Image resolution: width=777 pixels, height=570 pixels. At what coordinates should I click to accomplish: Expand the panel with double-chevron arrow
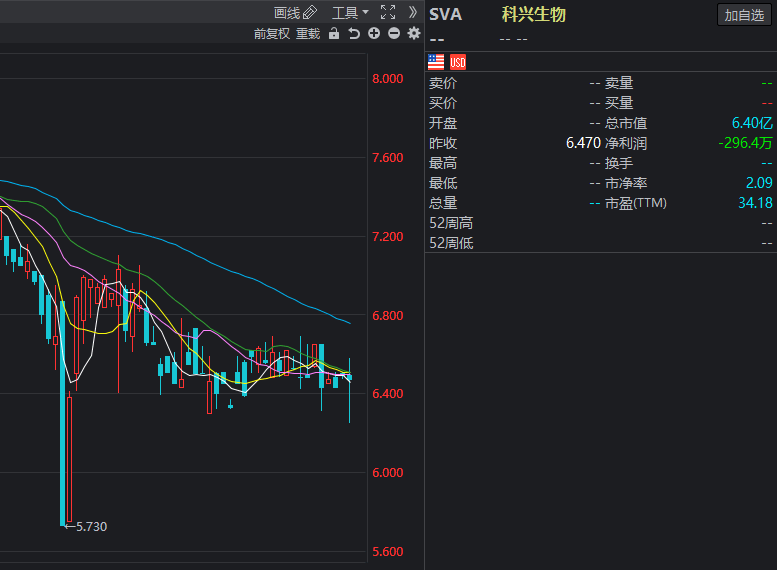412,12
